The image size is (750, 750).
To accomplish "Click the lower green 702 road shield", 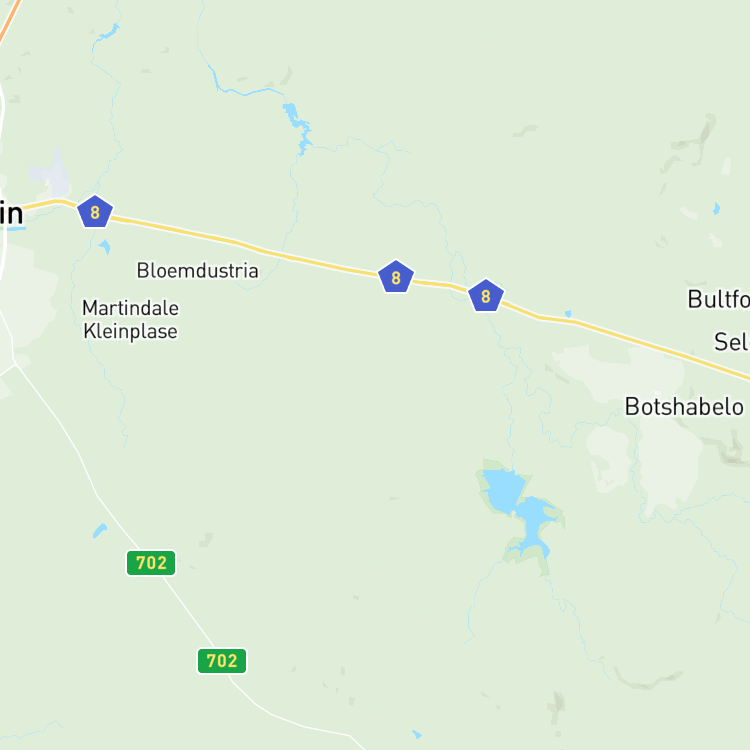I will (222, 661).
